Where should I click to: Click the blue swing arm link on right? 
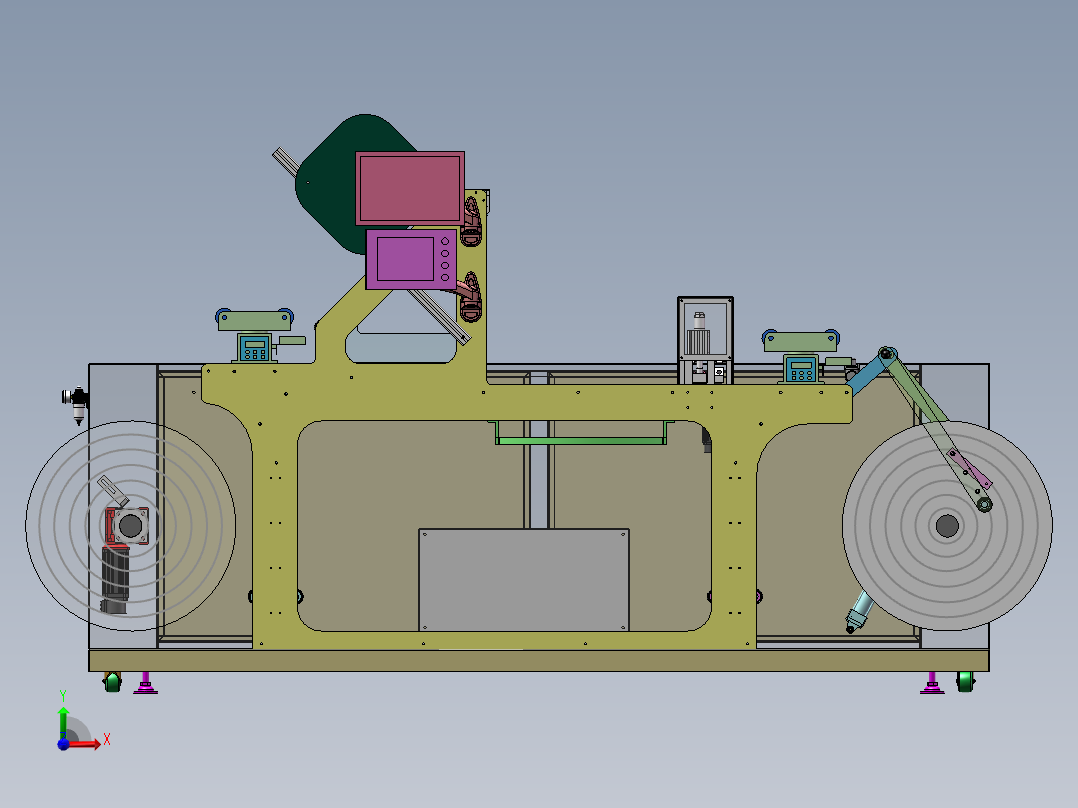871,372
